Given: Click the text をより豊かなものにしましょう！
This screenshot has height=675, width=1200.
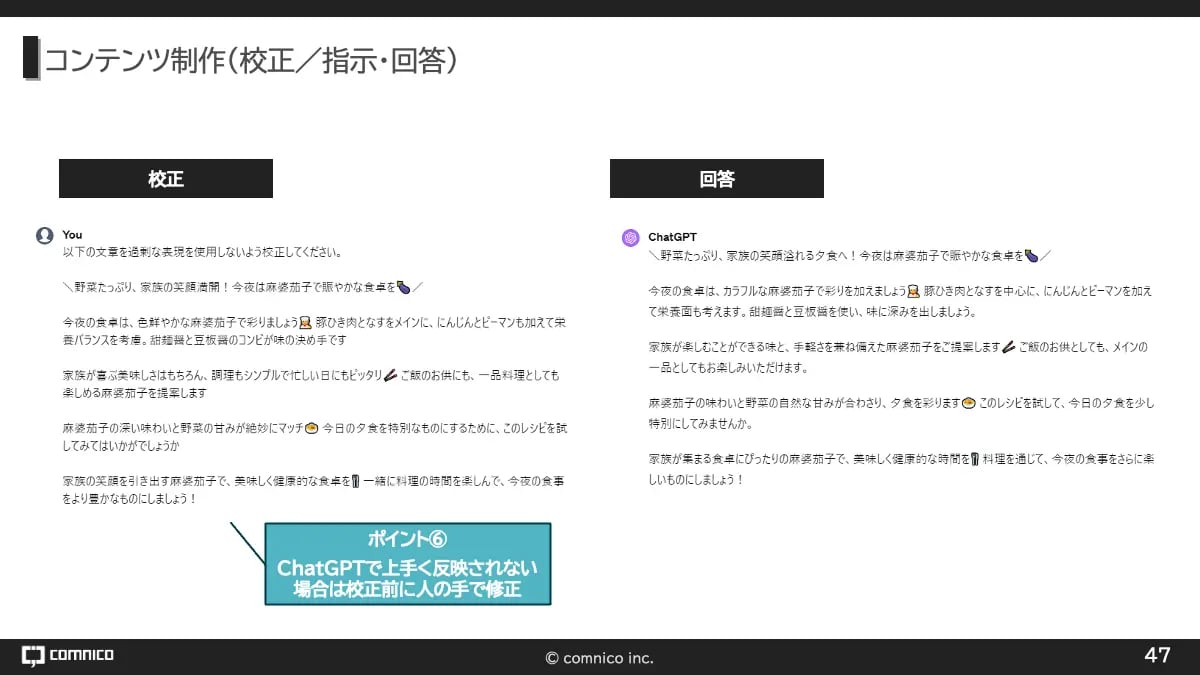Looking at the screenshot, I should click(130, 498).
